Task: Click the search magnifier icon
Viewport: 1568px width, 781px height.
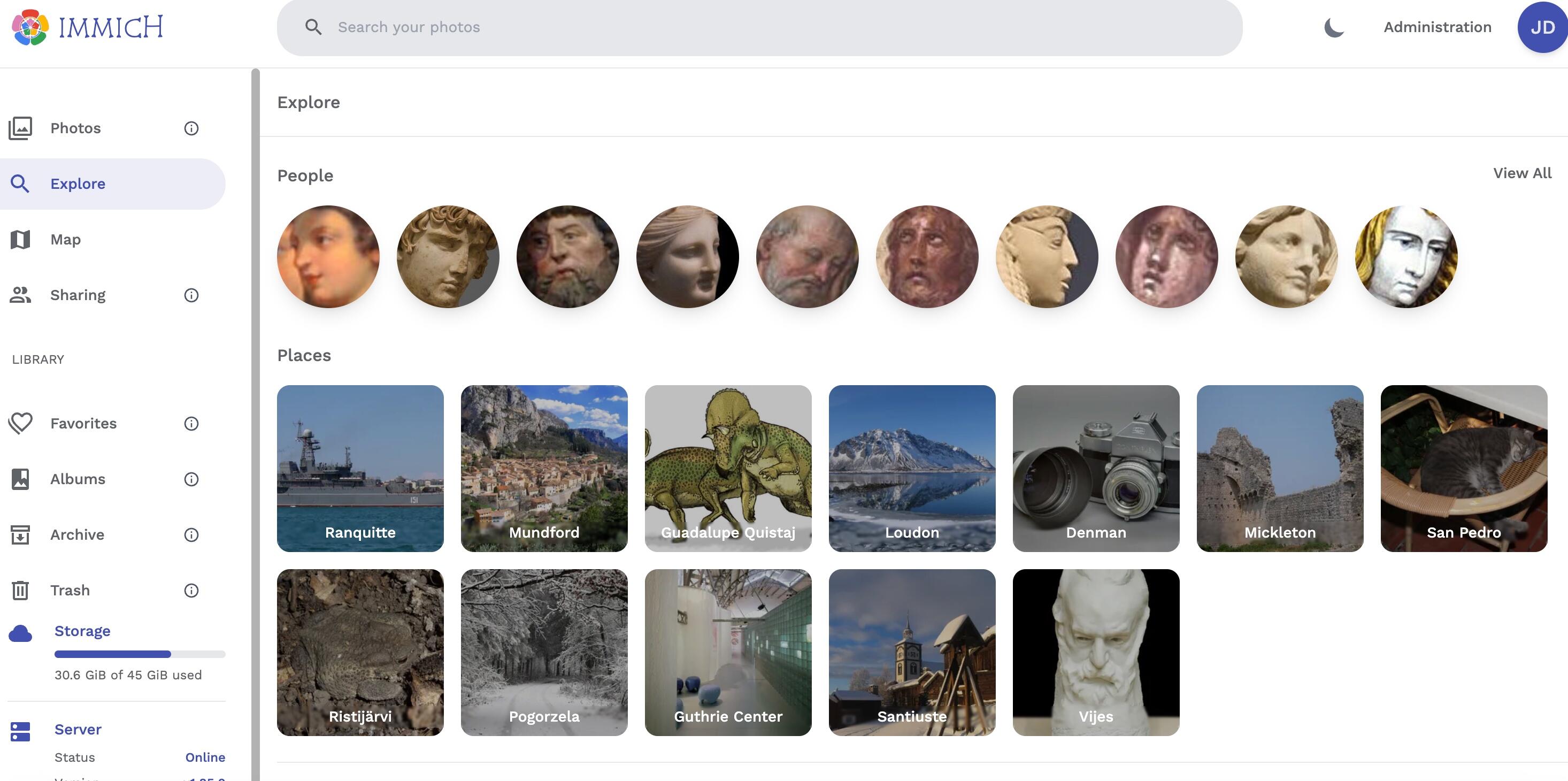Action: pos(313,27)
